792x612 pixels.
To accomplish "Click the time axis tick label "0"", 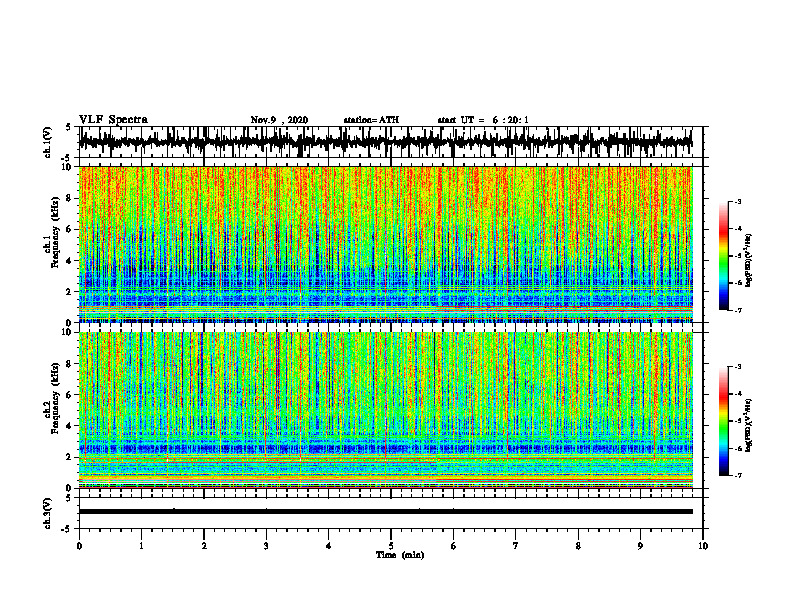I will coord(79,546).
